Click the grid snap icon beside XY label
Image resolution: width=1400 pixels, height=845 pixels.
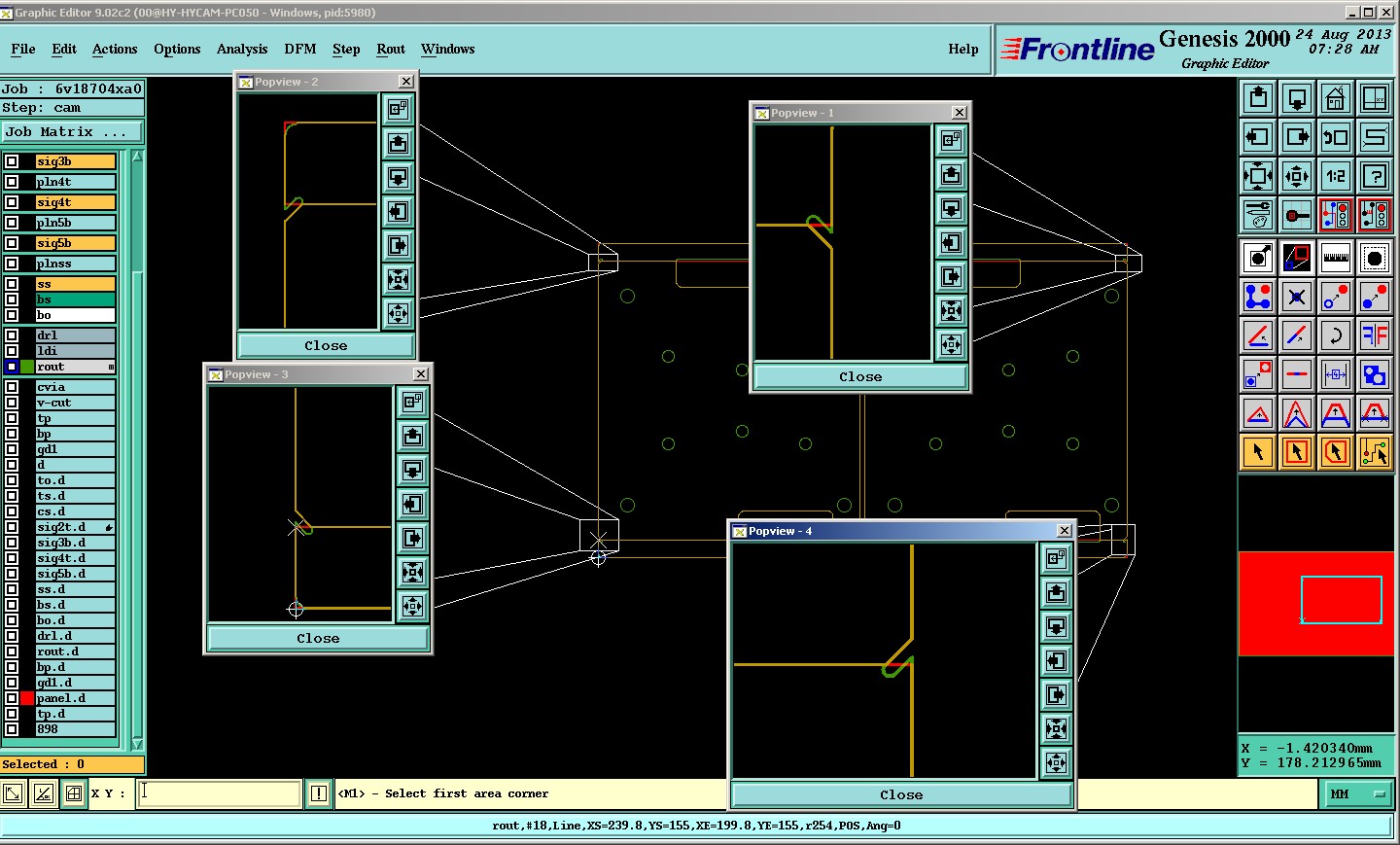point(73,793)
